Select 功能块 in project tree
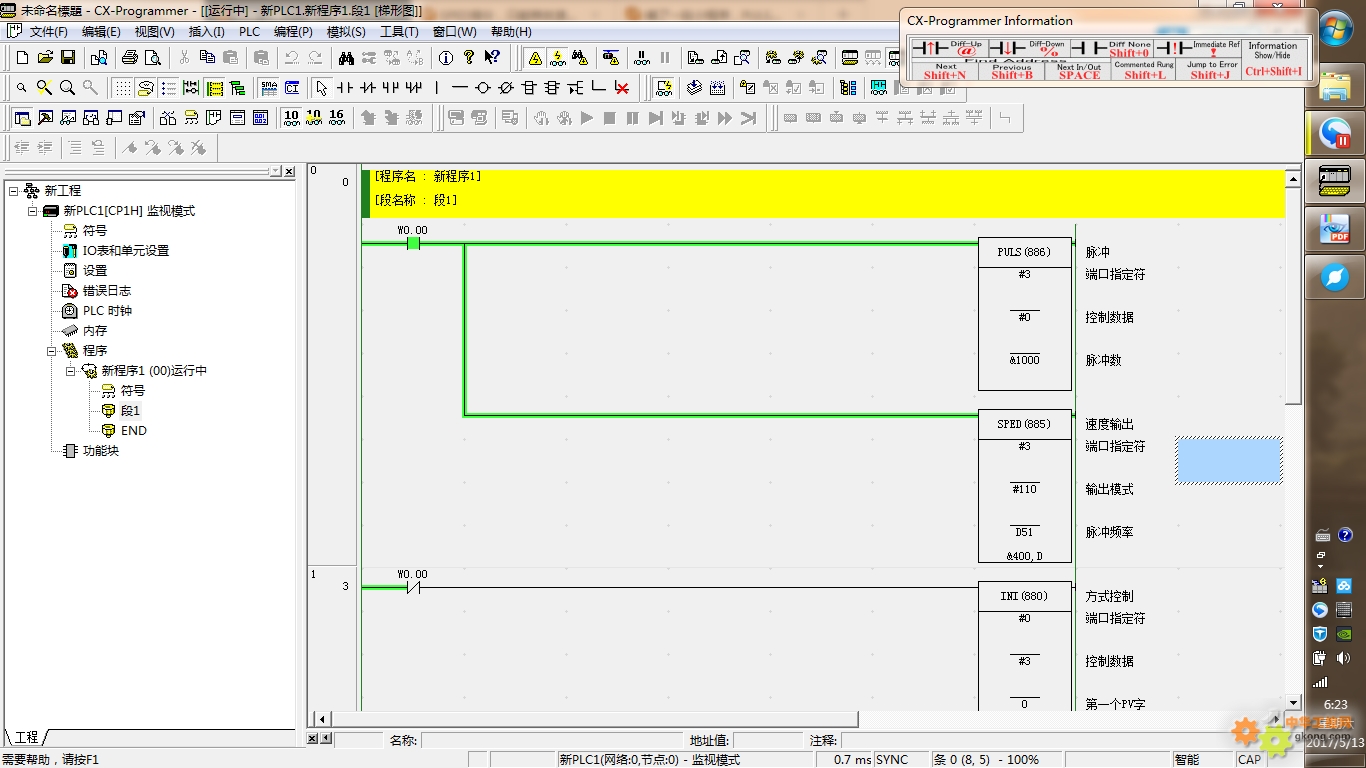1366x768 pixels. (101, 451)
